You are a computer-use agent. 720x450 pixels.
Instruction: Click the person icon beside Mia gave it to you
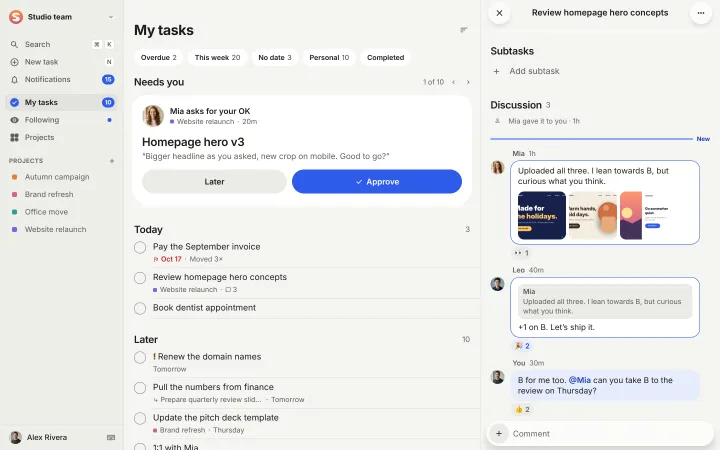[x=497, y=121]
